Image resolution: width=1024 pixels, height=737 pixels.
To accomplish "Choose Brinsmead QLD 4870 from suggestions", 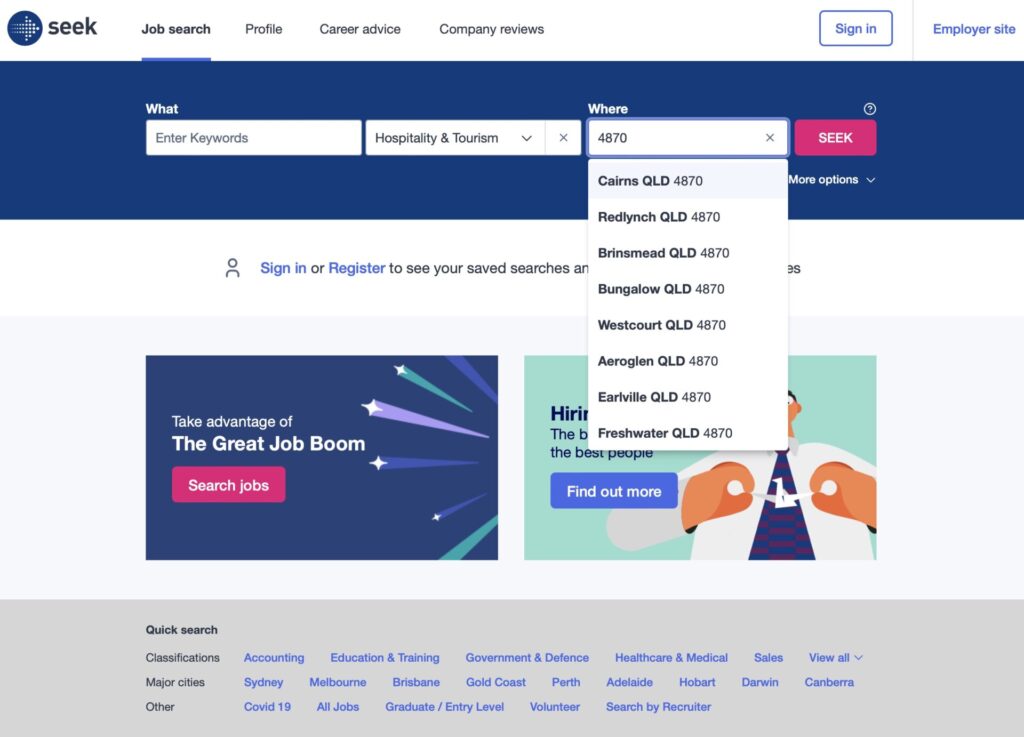I will (688, 253).
